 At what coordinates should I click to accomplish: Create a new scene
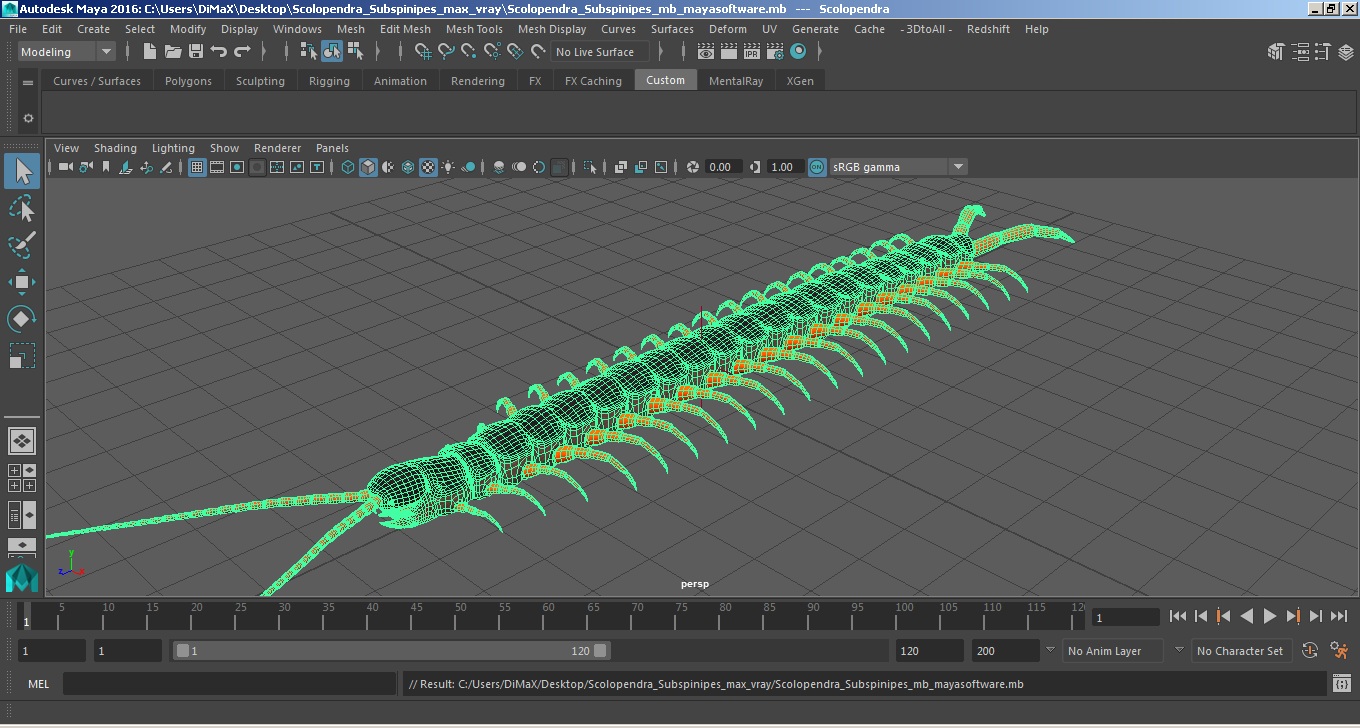tap(149, 52)
